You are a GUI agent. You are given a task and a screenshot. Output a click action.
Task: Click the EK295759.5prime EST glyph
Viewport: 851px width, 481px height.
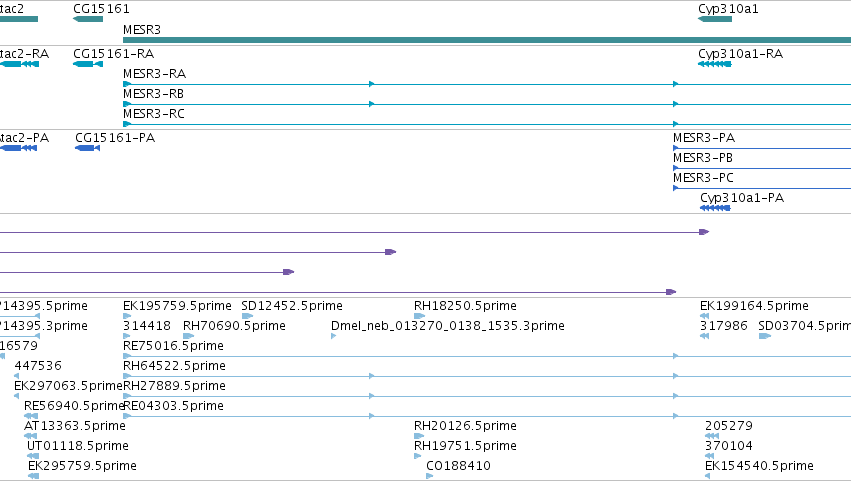tap(34, 476)
